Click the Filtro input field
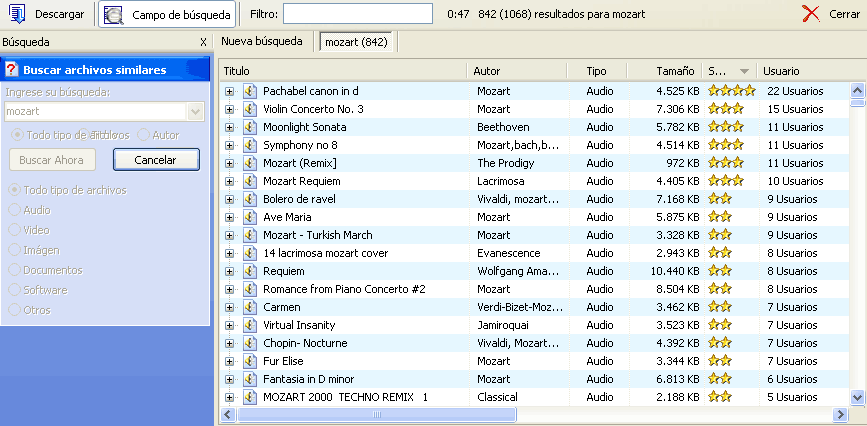The width and height of the screenshot is (867, 426). [358, 14]
